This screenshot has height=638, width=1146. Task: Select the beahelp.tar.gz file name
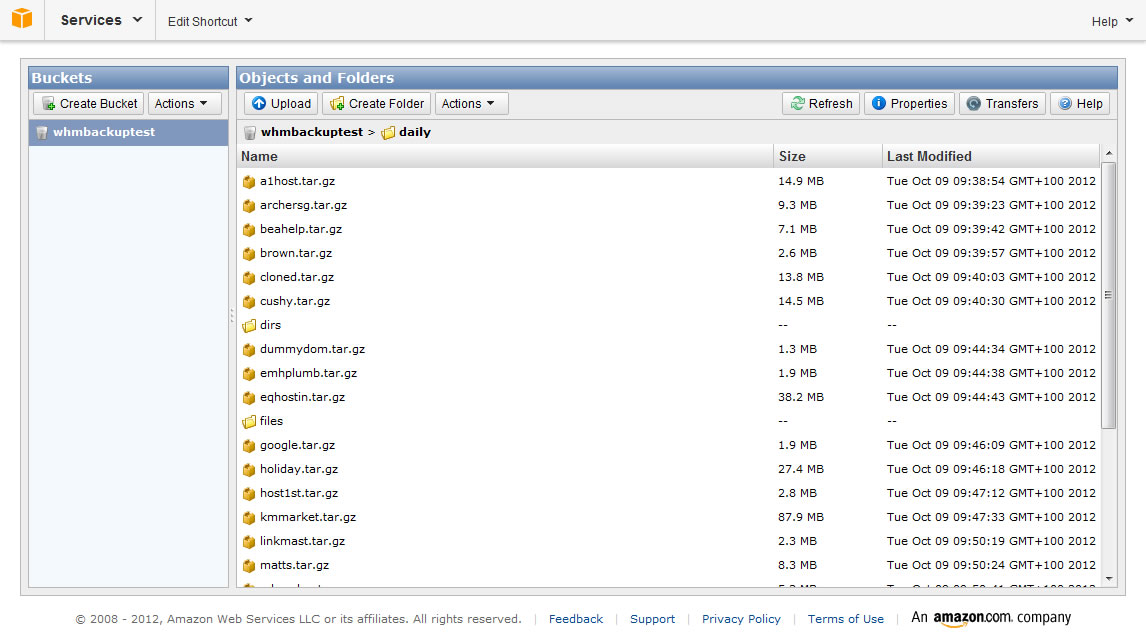(301, 229)
